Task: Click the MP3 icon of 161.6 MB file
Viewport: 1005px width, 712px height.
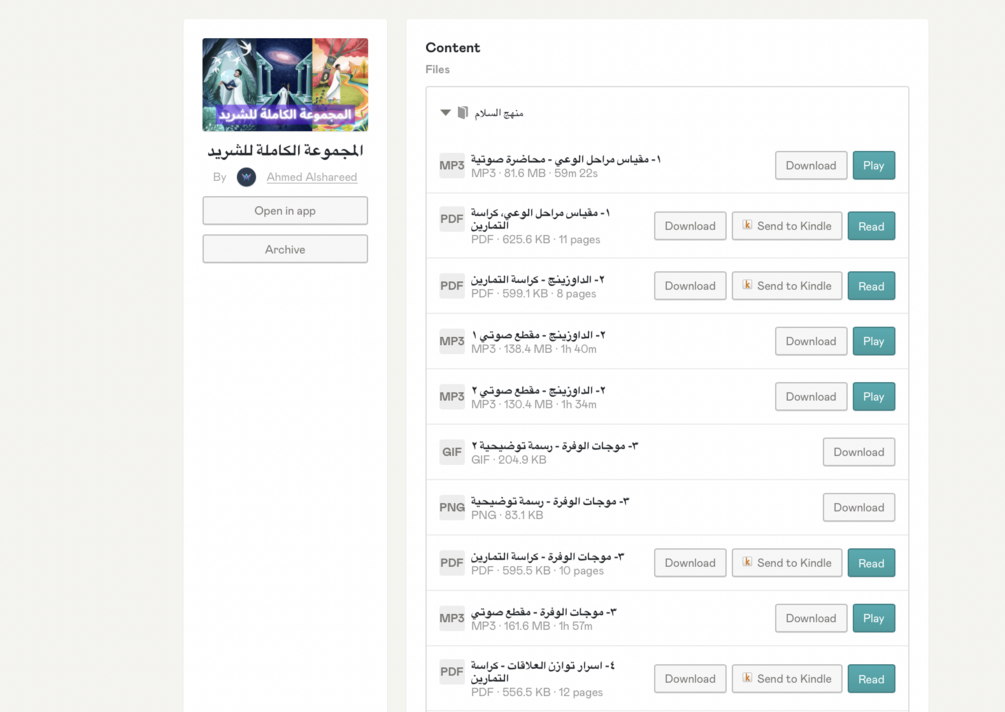Action: (x=452, y=618)
